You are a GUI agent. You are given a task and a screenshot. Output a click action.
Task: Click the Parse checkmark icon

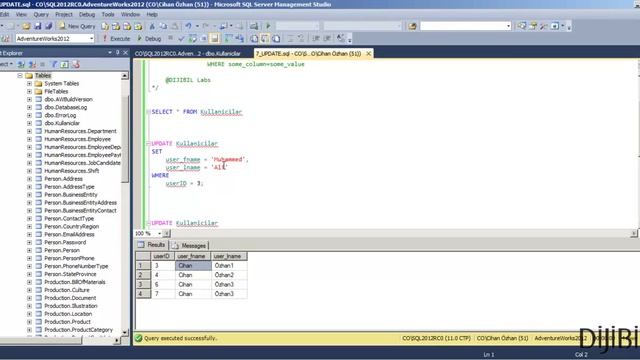[181, 39]
